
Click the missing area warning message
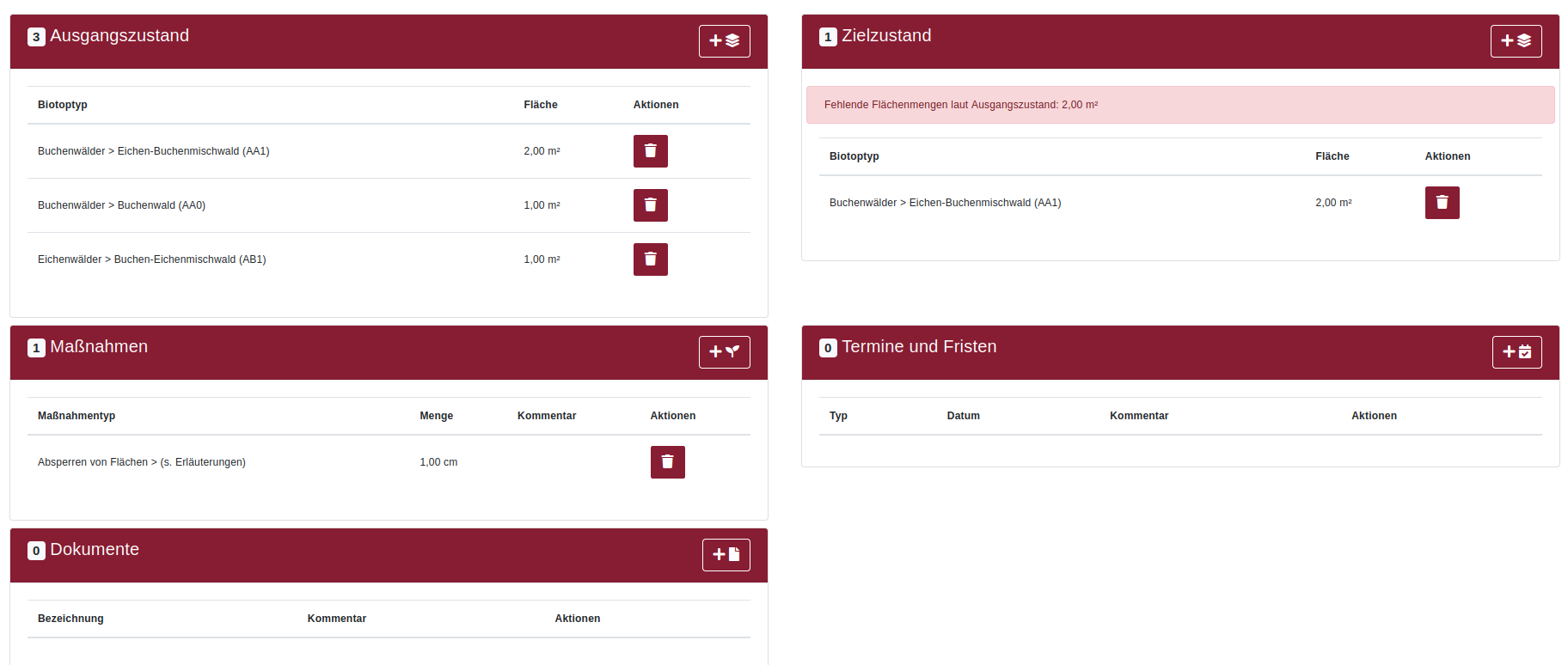click(960, 105)
